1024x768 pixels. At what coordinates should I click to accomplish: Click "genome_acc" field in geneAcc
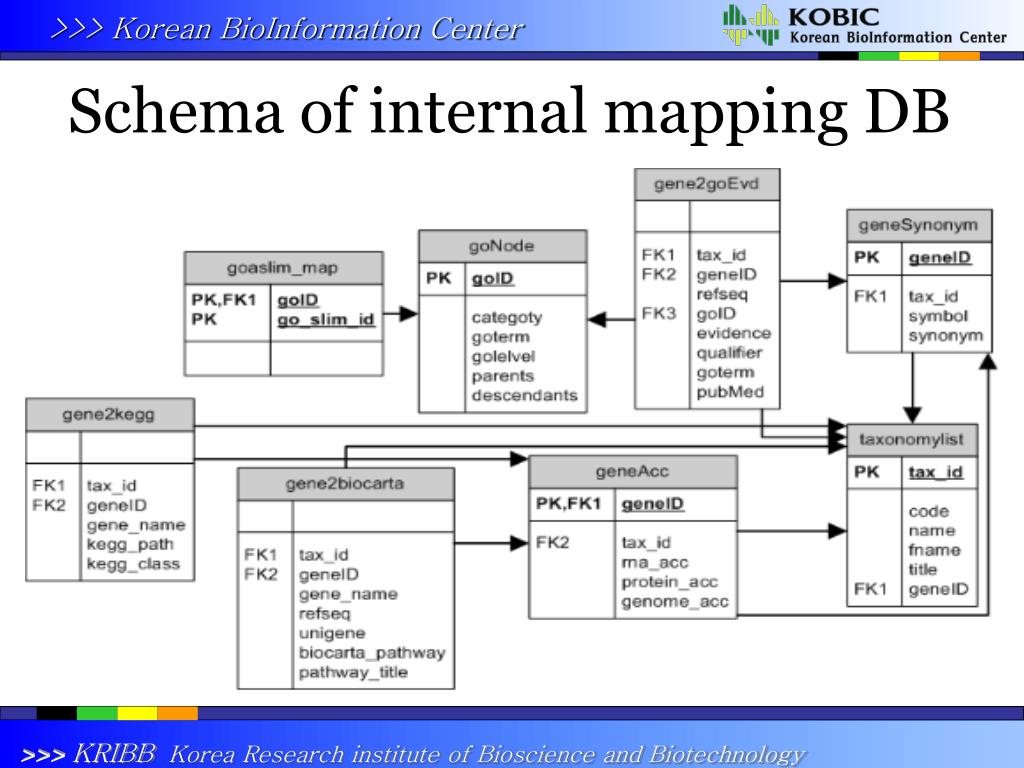coord(675,601)
